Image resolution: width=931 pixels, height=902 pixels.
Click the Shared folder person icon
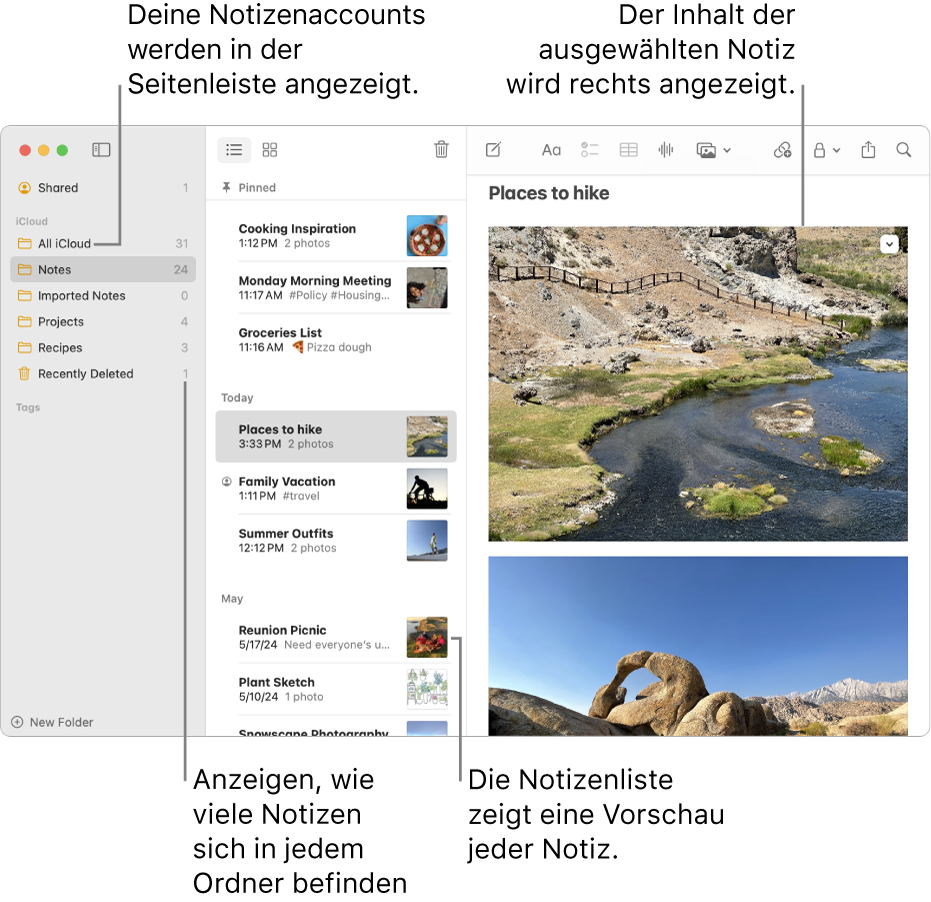coord(24,188)
